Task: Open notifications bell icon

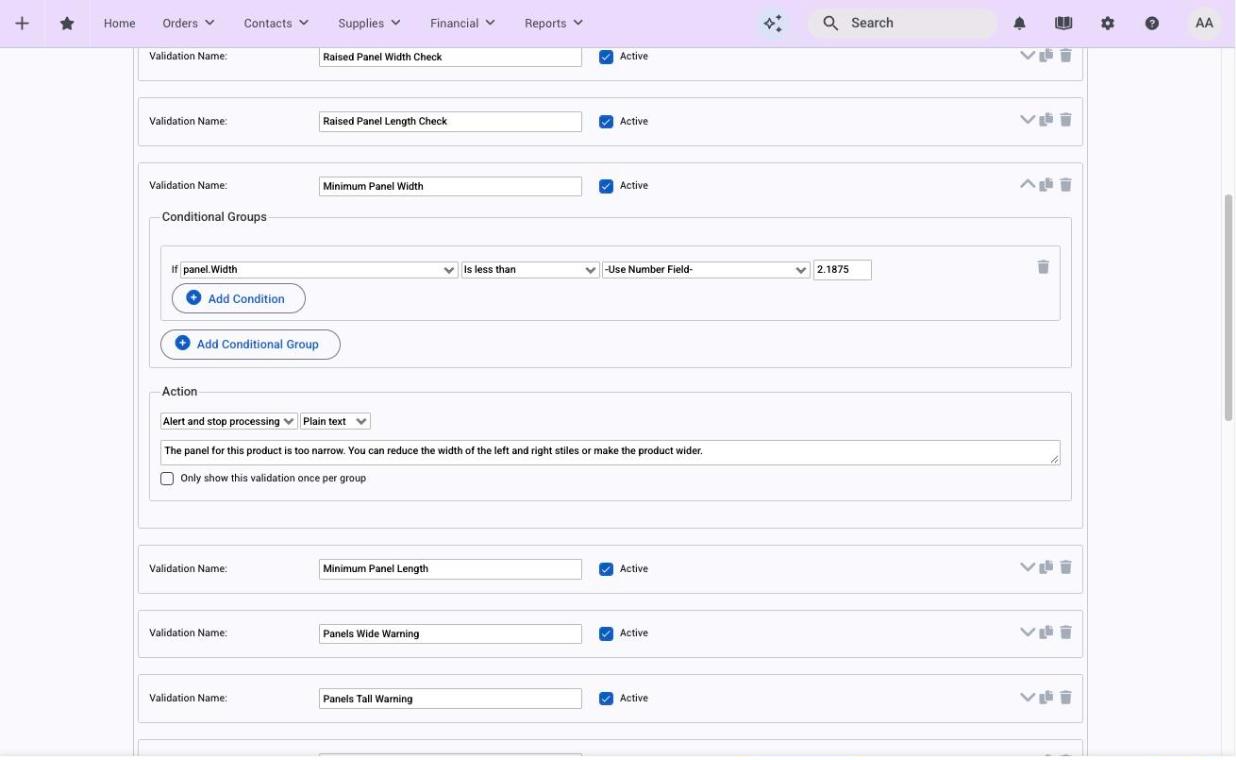Action: [1020, 23]
